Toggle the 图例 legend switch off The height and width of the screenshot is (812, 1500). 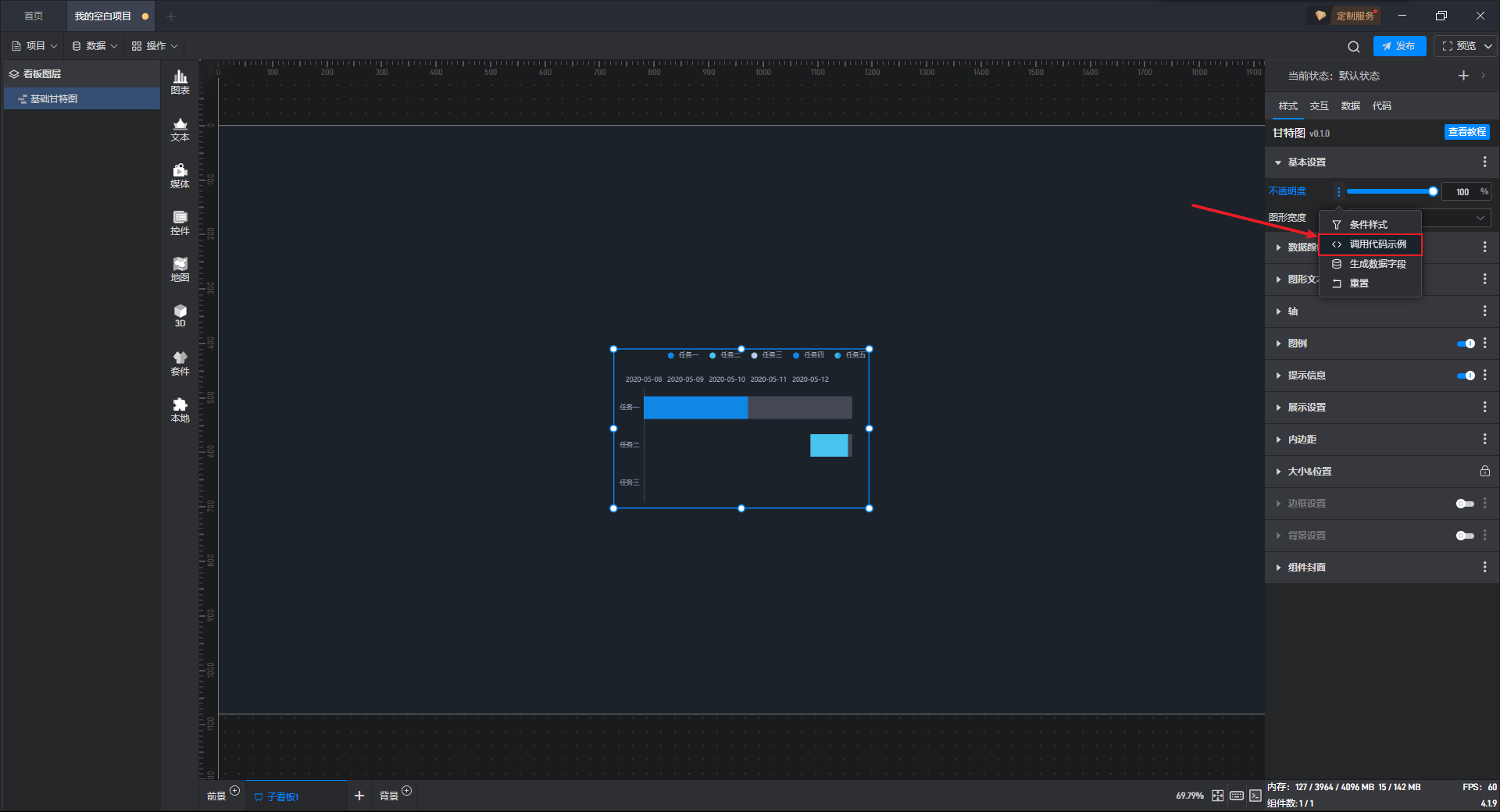(1466, 344)
